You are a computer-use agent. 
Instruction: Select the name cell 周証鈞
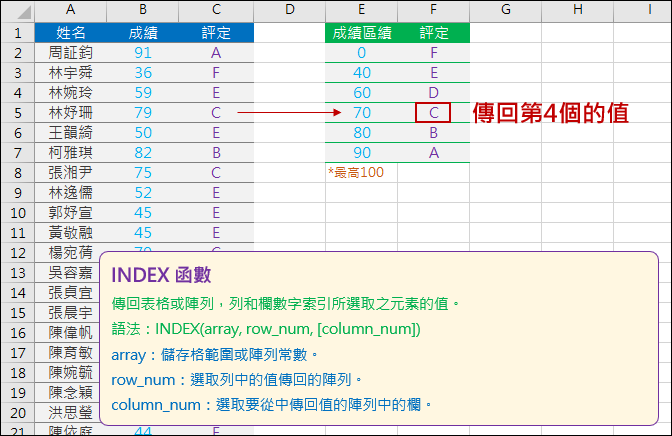[x=70, y=53]
